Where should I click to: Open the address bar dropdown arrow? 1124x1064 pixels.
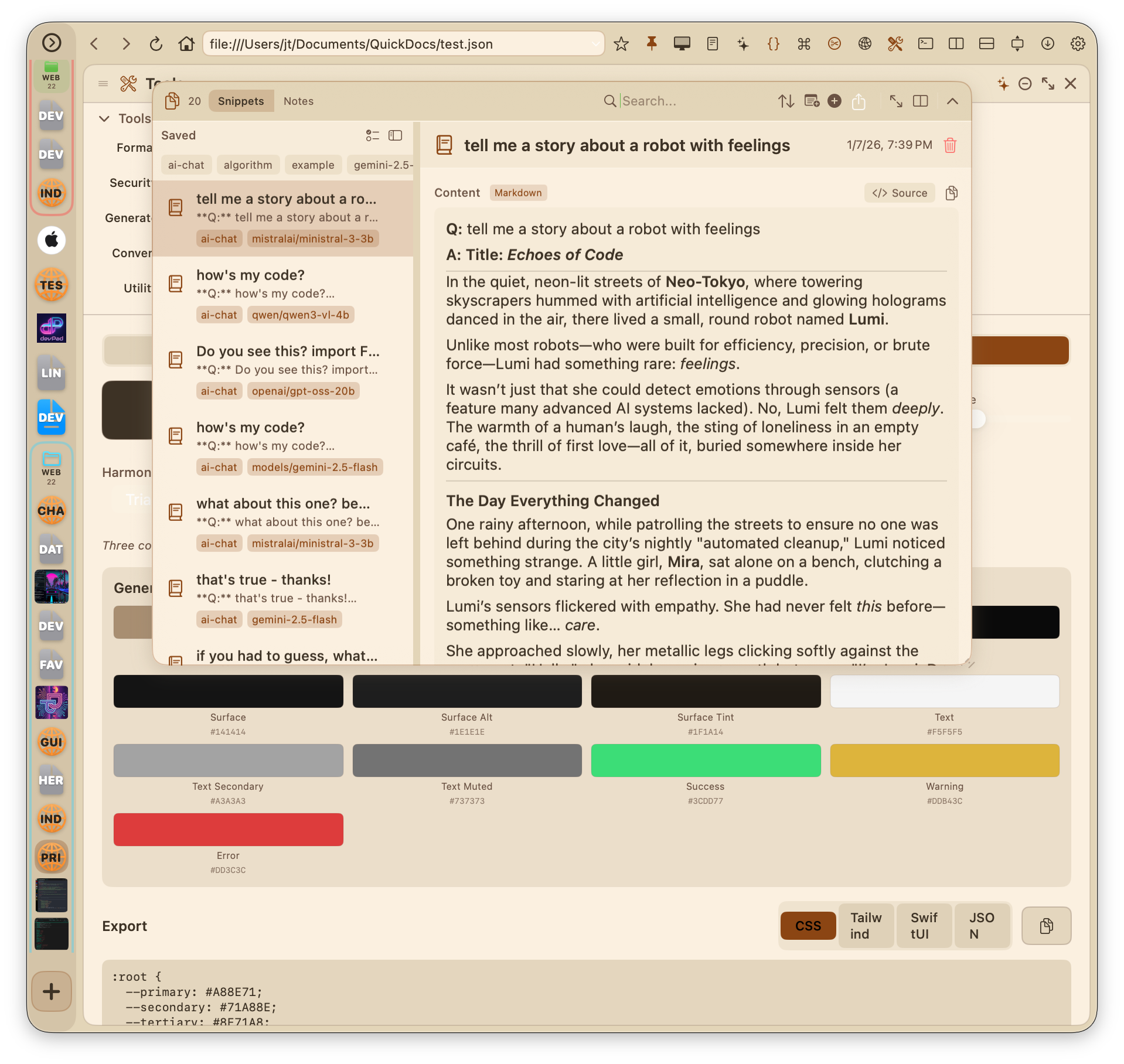pos(596,44)
